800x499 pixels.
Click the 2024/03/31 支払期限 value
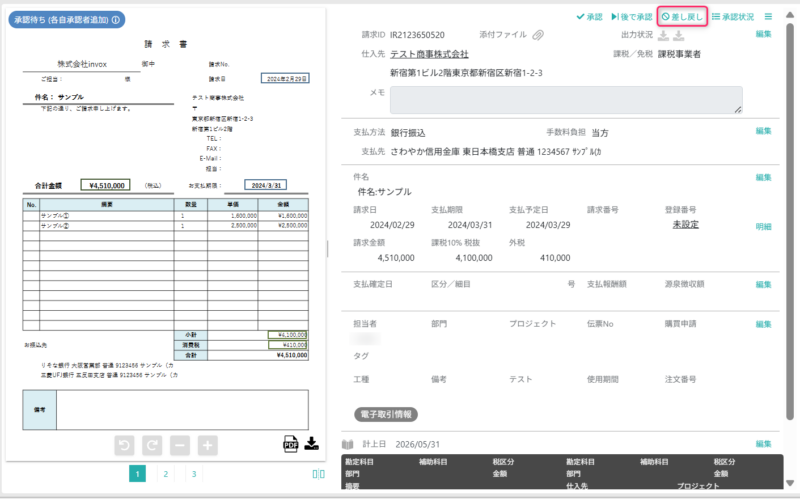click(470, 225)
